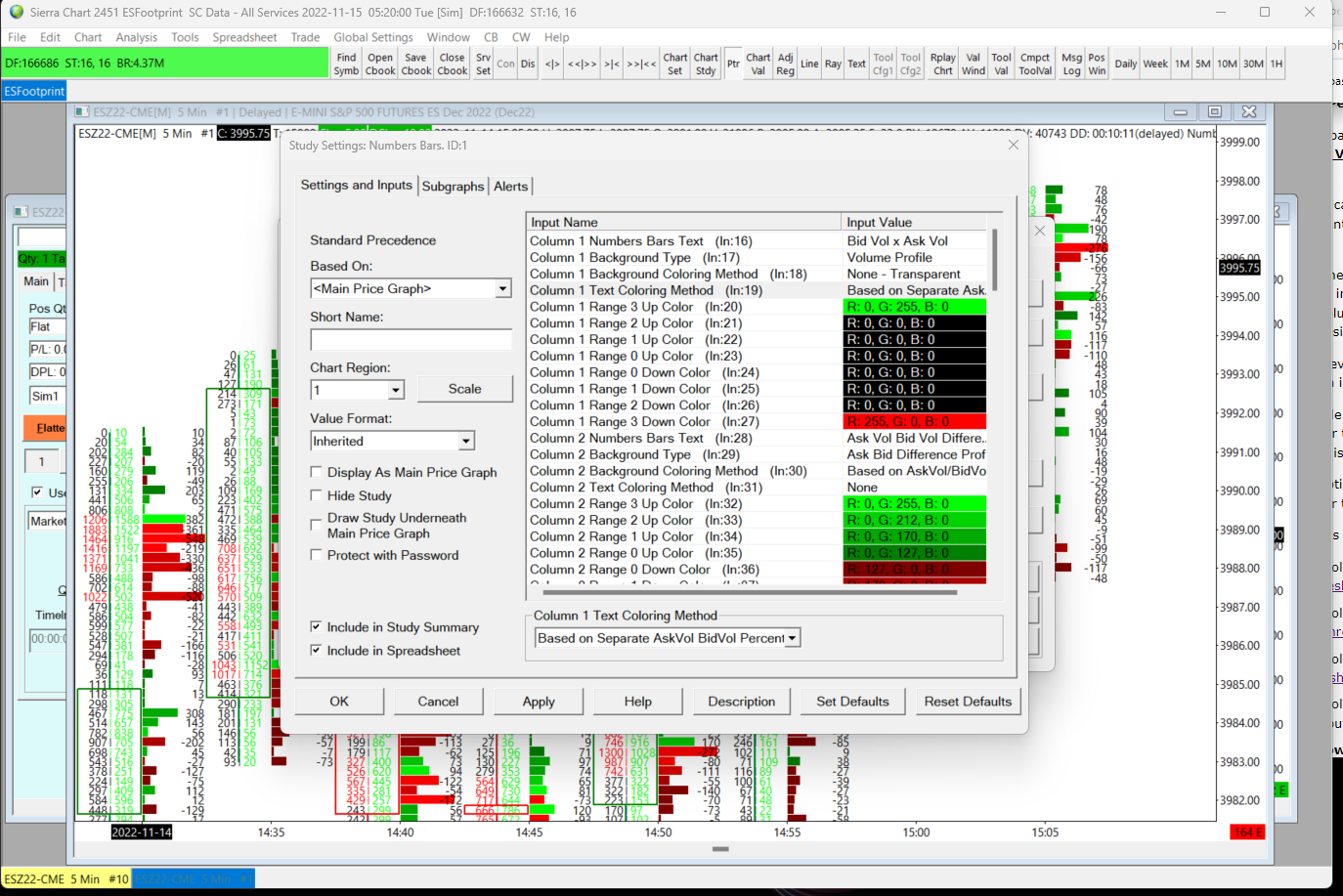Open the Based On dropdown

pos(502,288)
